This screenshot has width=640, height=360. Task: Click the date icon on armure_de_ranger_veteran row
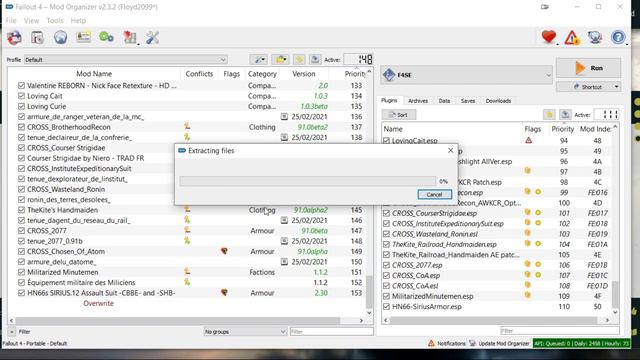pyautogui.click(x=284, y=117)
